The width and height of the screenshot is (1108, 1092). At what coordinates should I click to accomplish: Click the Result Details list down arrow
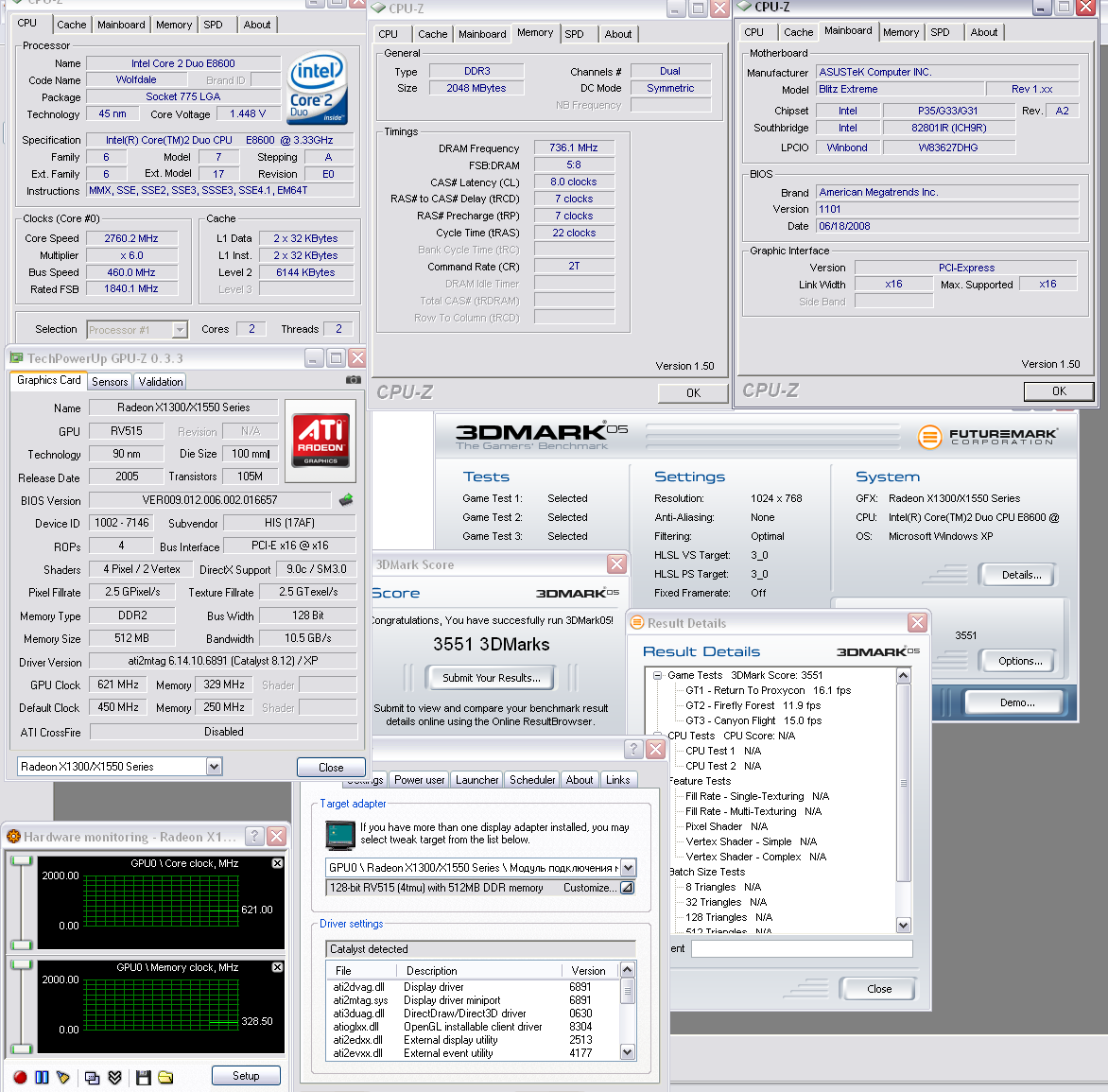tap(903, 925)
